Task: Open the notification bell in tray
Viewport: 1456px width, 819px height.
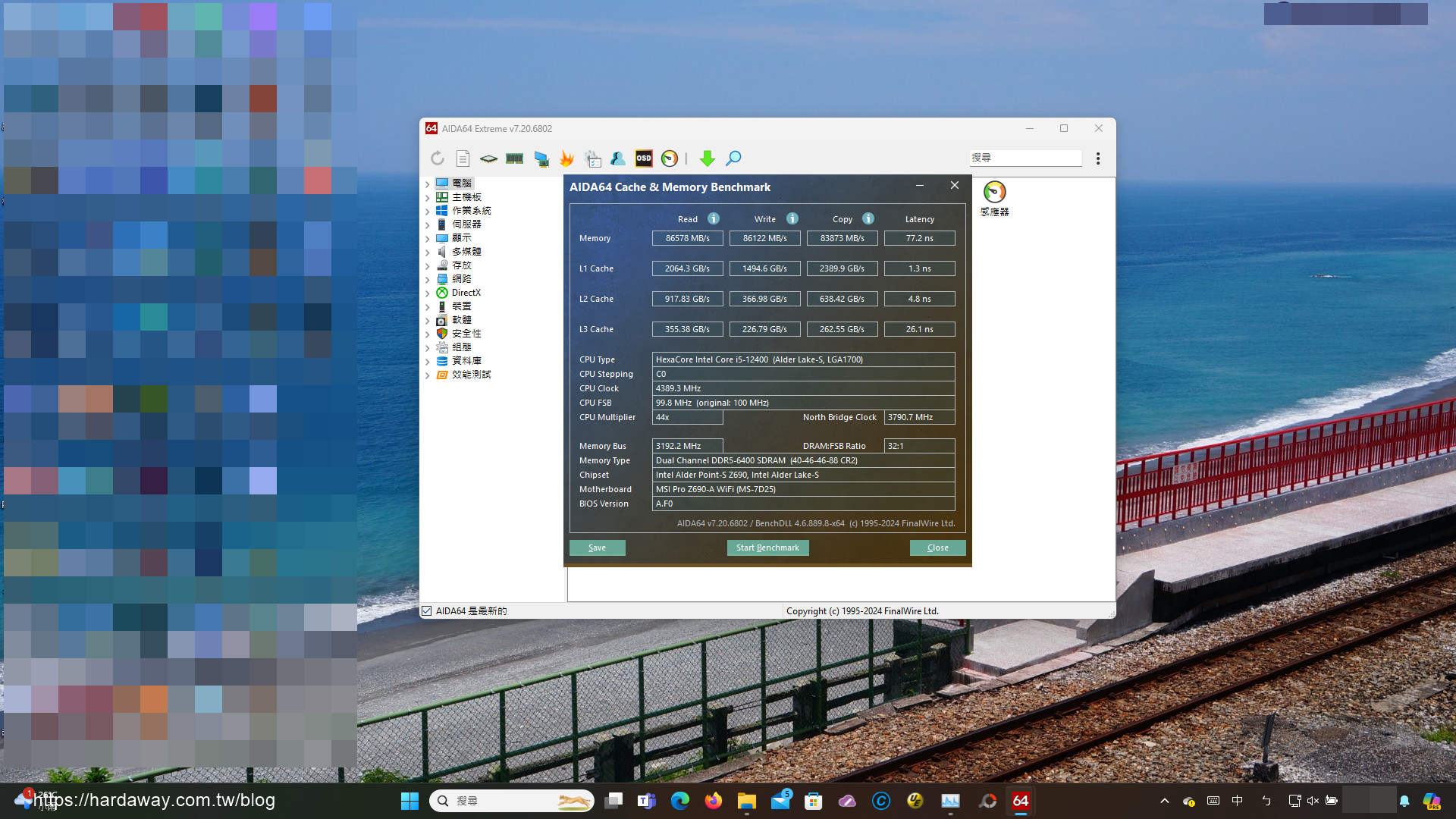Action: [1404, 801]
